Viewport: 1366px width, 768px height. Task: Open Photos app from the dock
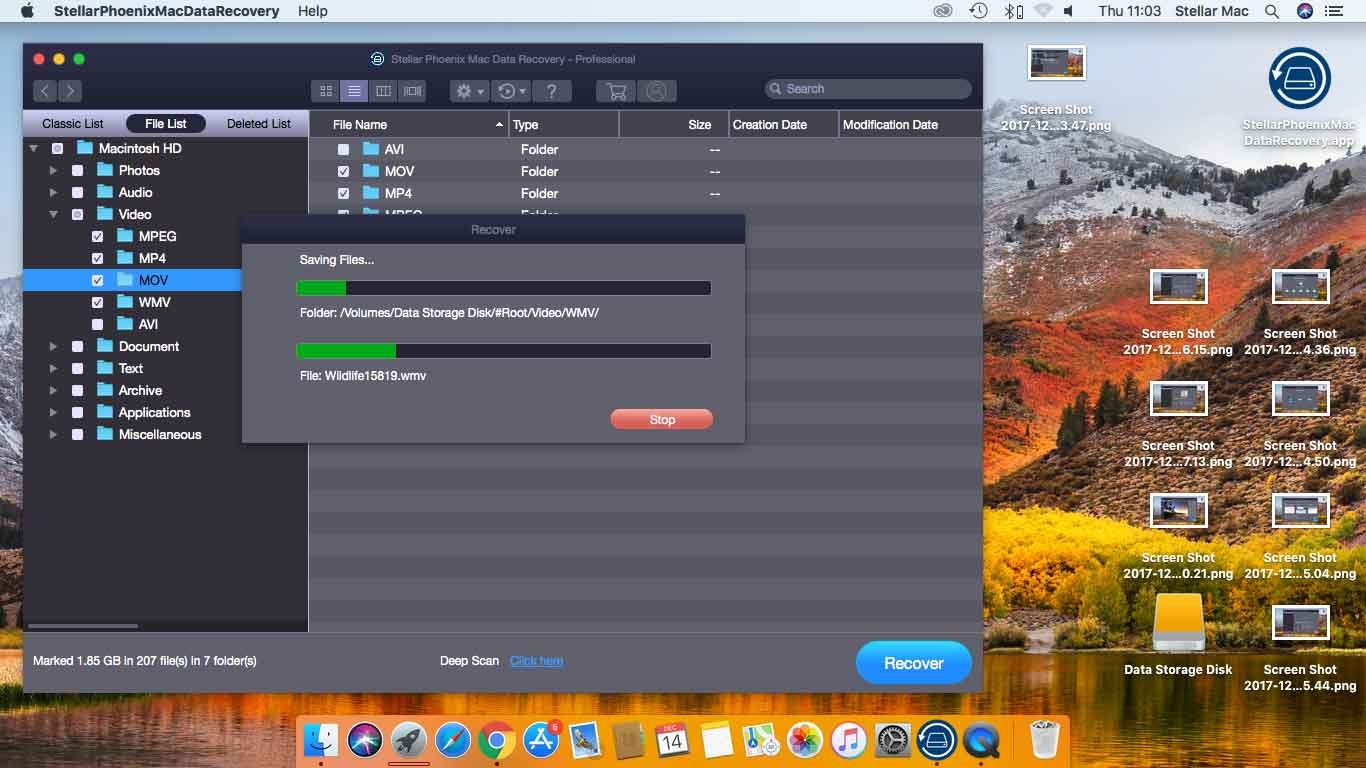click(x=804, y=740)
